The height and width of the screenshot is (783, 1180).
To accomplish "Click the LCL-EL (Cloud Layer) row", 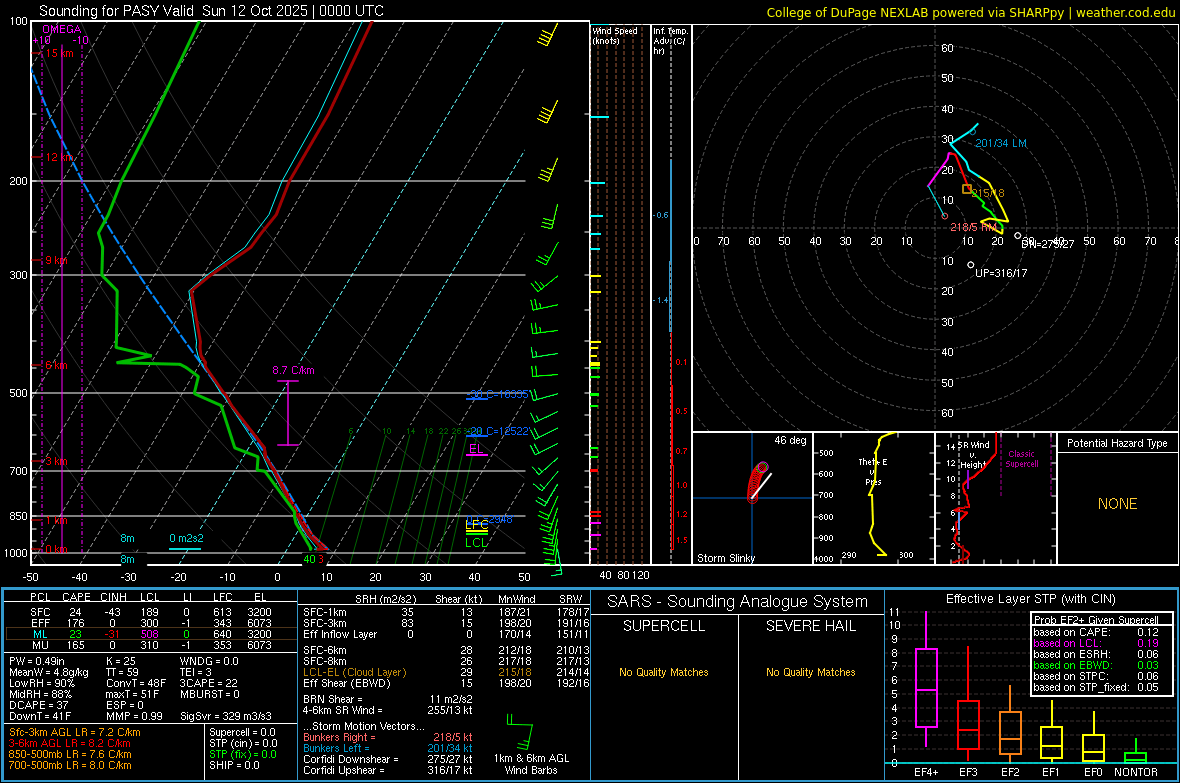I will 446,672.
